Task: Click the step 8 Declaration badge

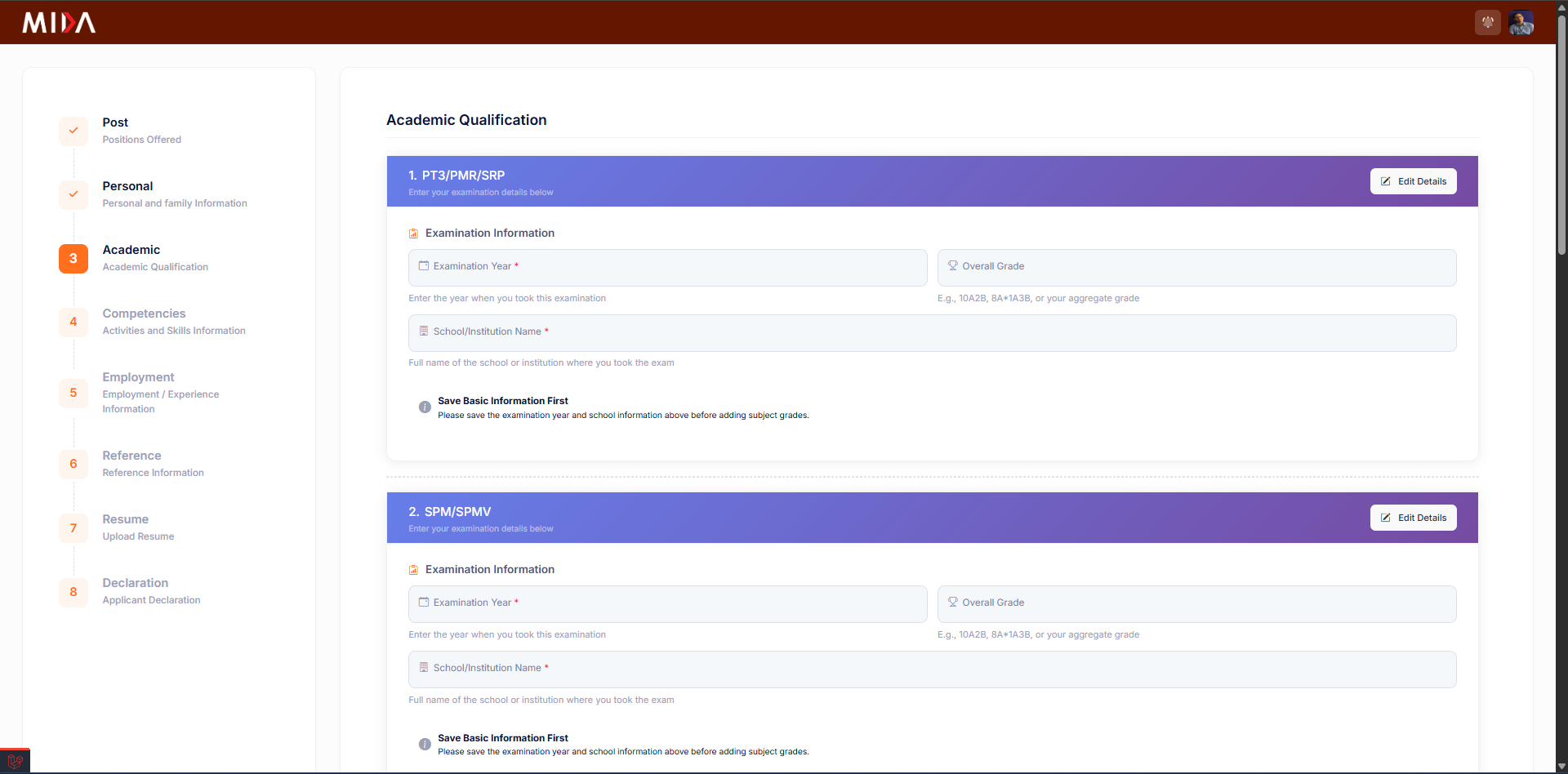Action: (73, 592)
